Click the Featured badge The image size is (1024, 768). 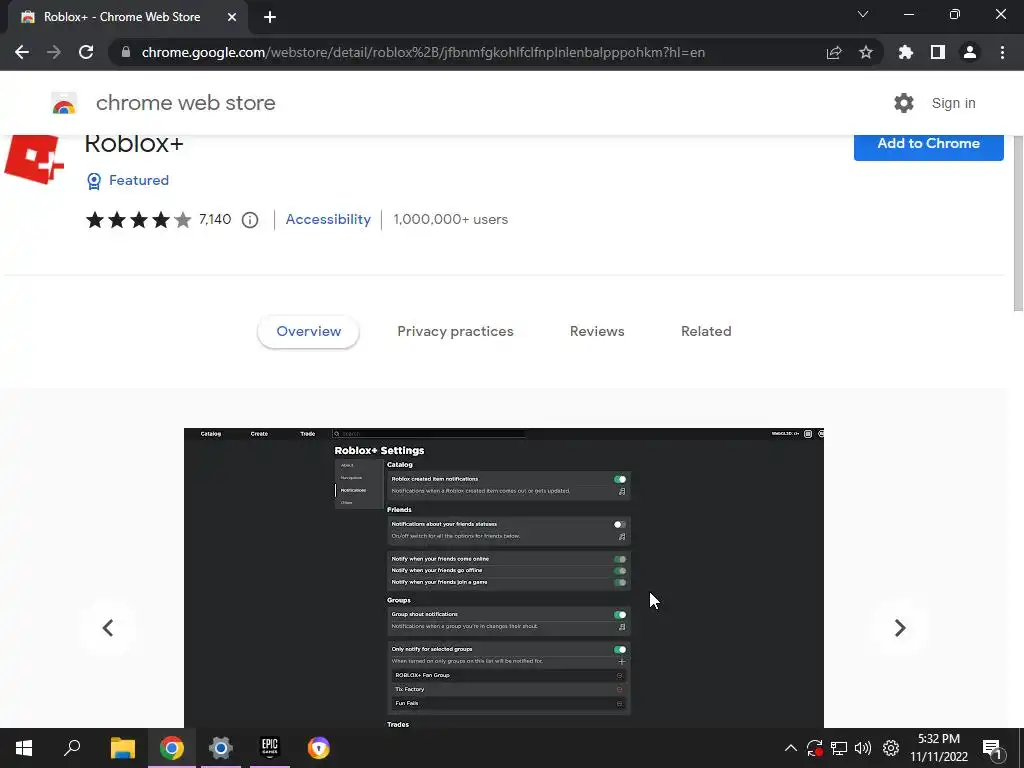coord(128,180)
